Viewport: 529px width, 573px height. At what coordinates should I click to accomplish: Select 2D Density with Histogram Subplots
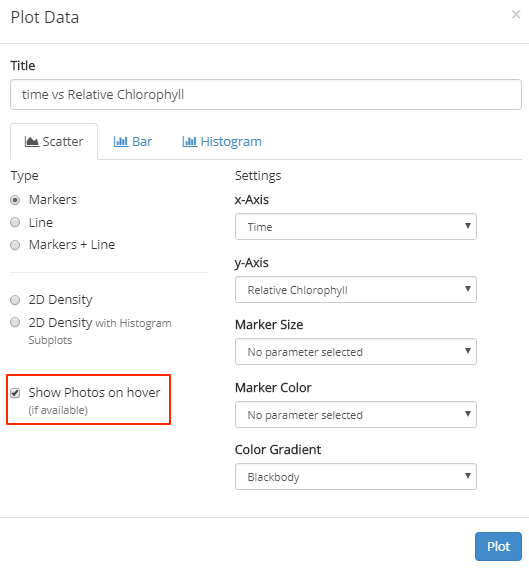[x=15, y=322]
